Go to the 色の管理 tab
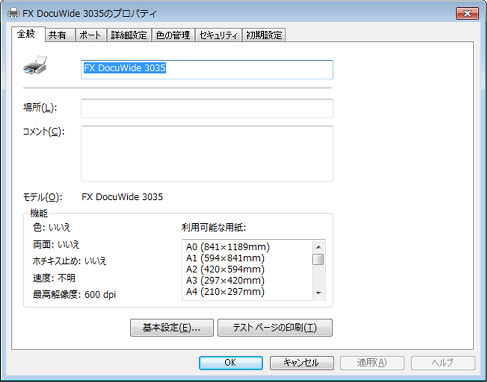 pos(173,35)
